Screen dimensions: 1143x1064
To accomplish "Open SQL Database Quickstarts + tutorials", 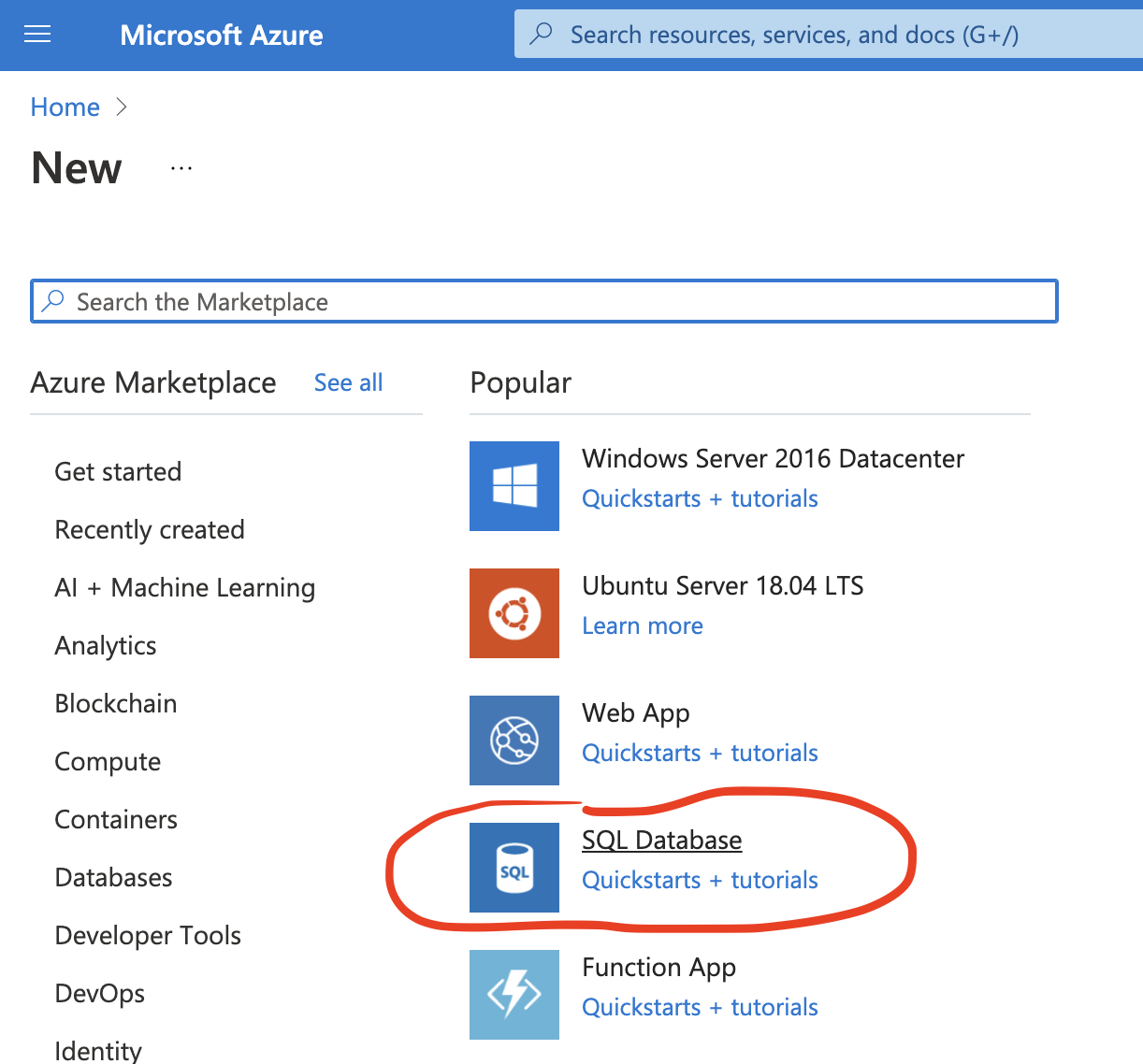I will (700, 880).
